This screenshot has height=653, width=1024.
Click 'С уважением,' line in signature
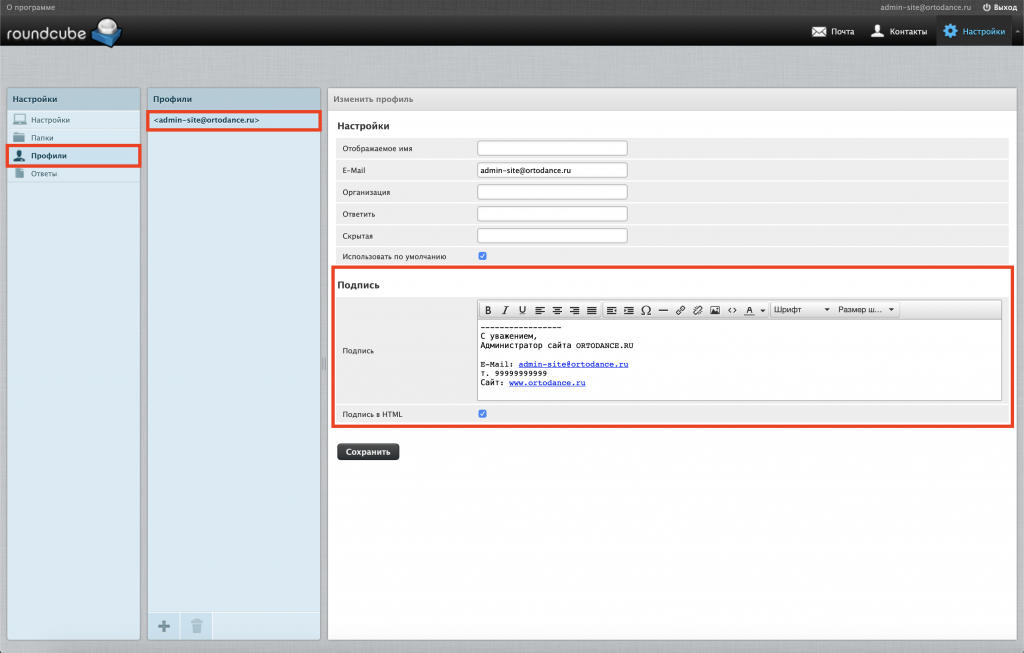click(x=509, y=336)
